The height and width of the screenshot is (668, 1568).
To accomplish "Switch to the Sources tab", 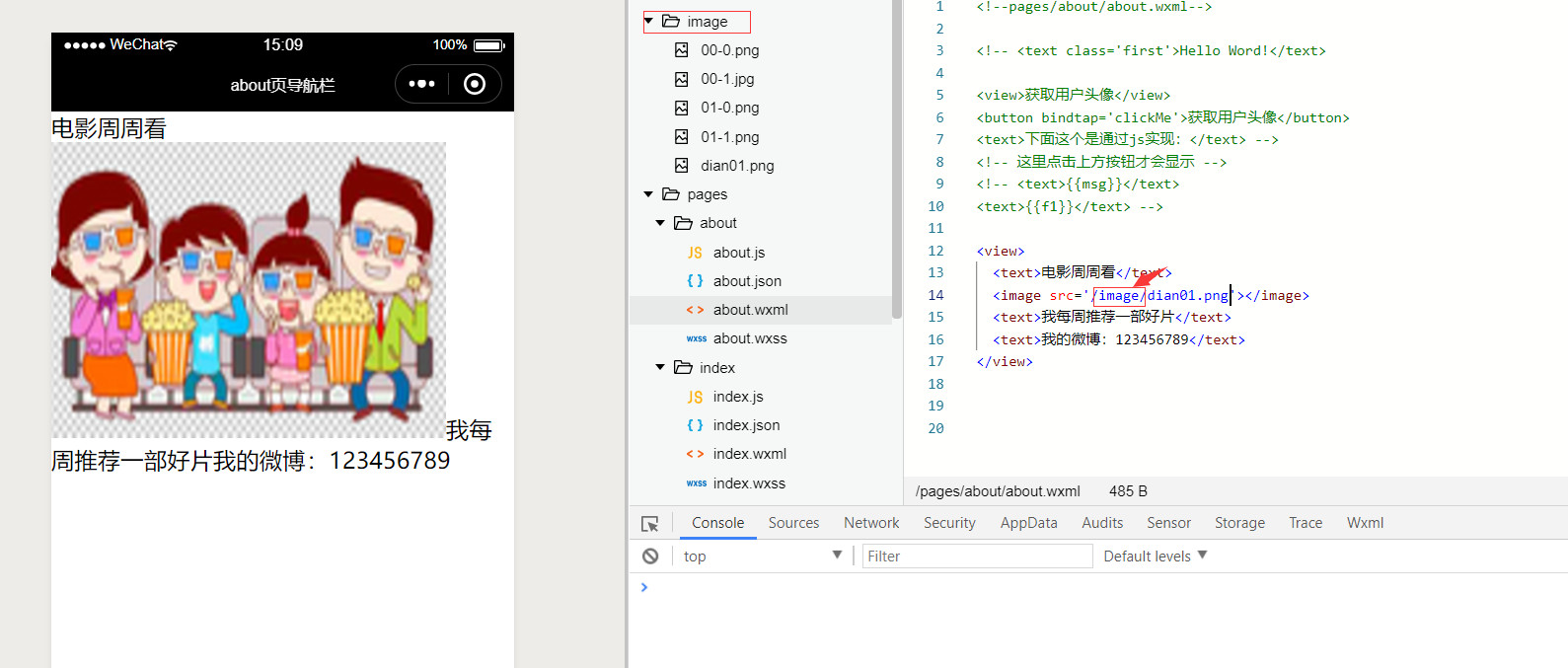I will pos(793,523).
